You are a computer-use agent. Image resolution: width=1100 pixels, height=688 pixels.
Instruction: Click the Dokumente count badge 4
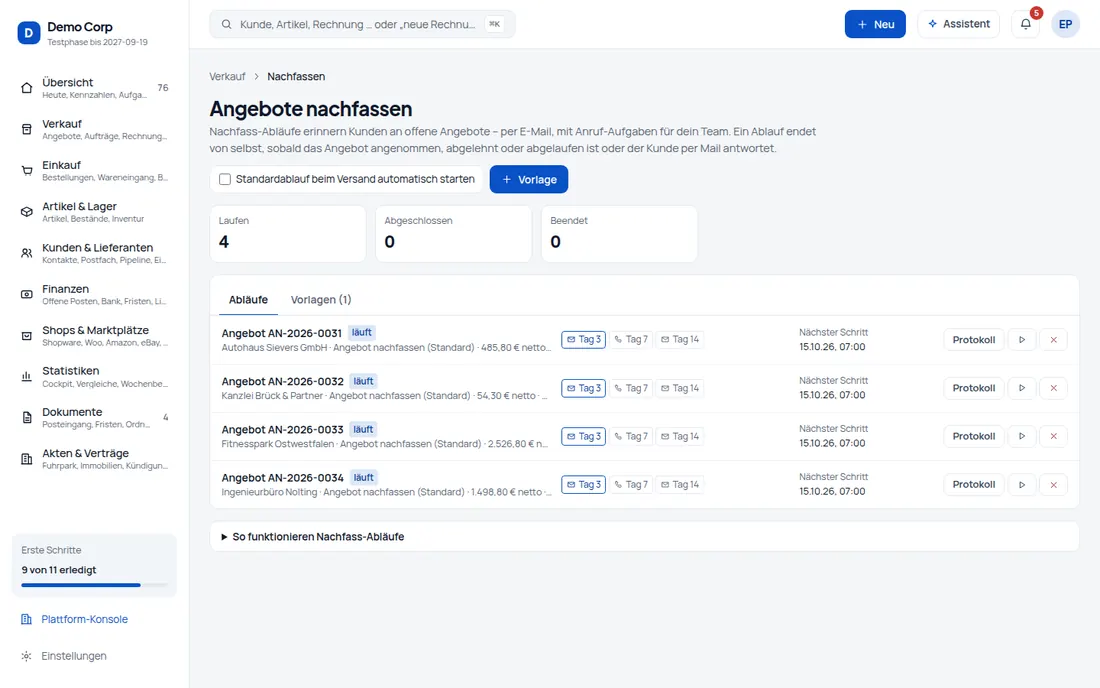click(166, 417)
